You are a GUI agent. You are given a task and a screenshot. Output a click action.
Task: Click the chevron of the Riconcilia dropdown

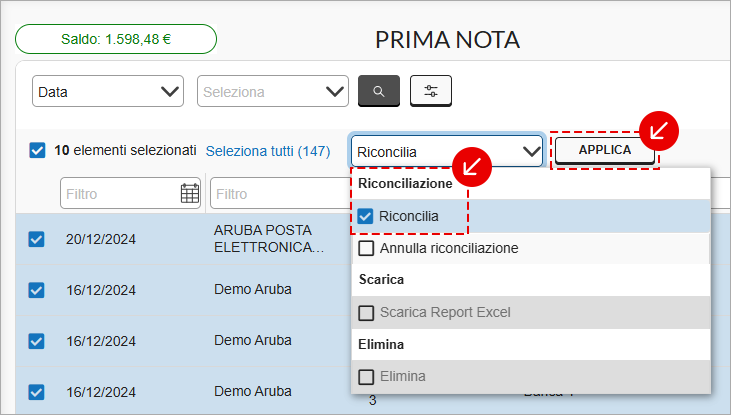pyautogui.click(x=531, y=152)
